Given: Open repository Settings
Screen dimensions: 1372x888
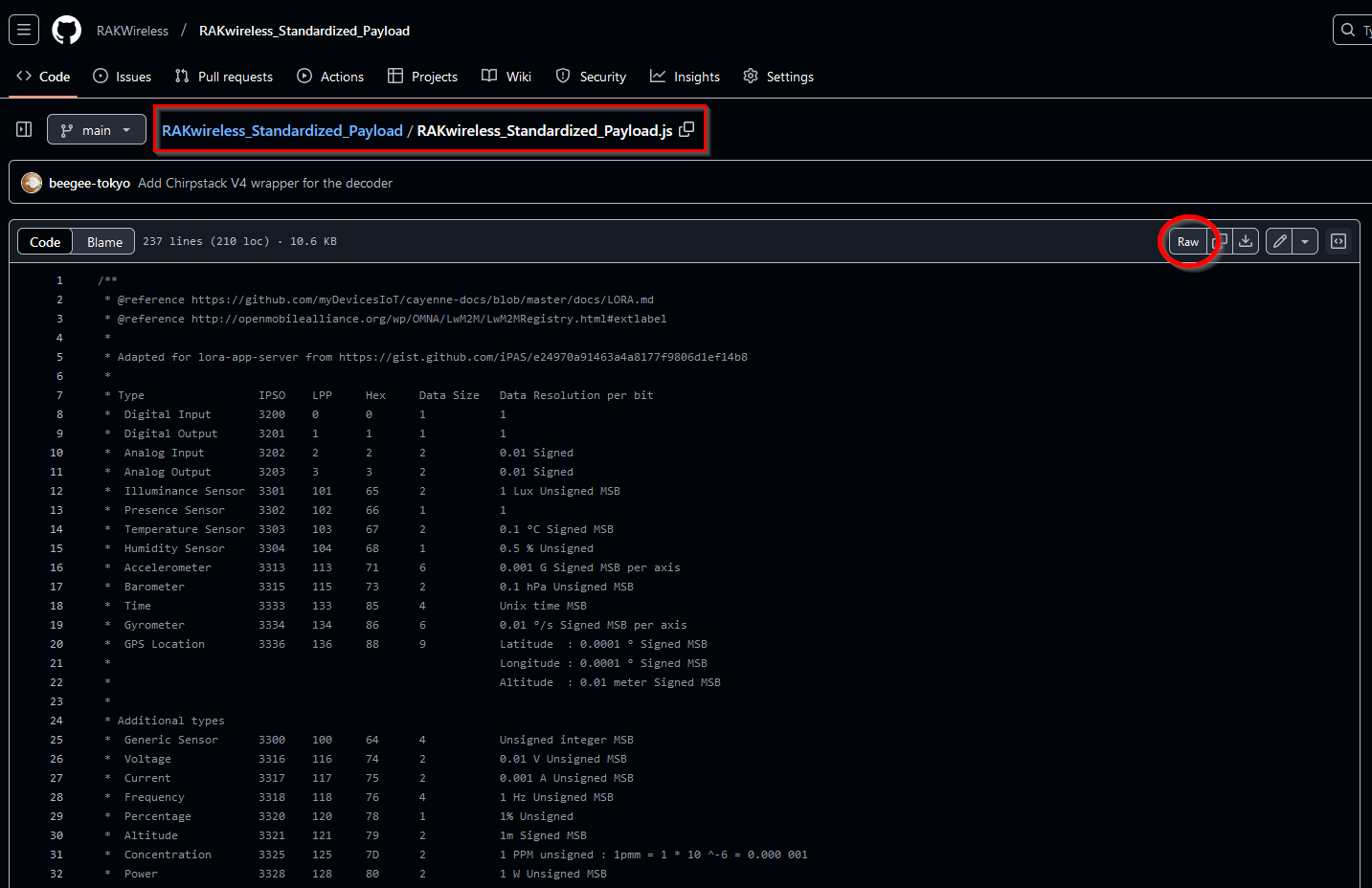Looking at the screenshot, I should coord(778,76).
